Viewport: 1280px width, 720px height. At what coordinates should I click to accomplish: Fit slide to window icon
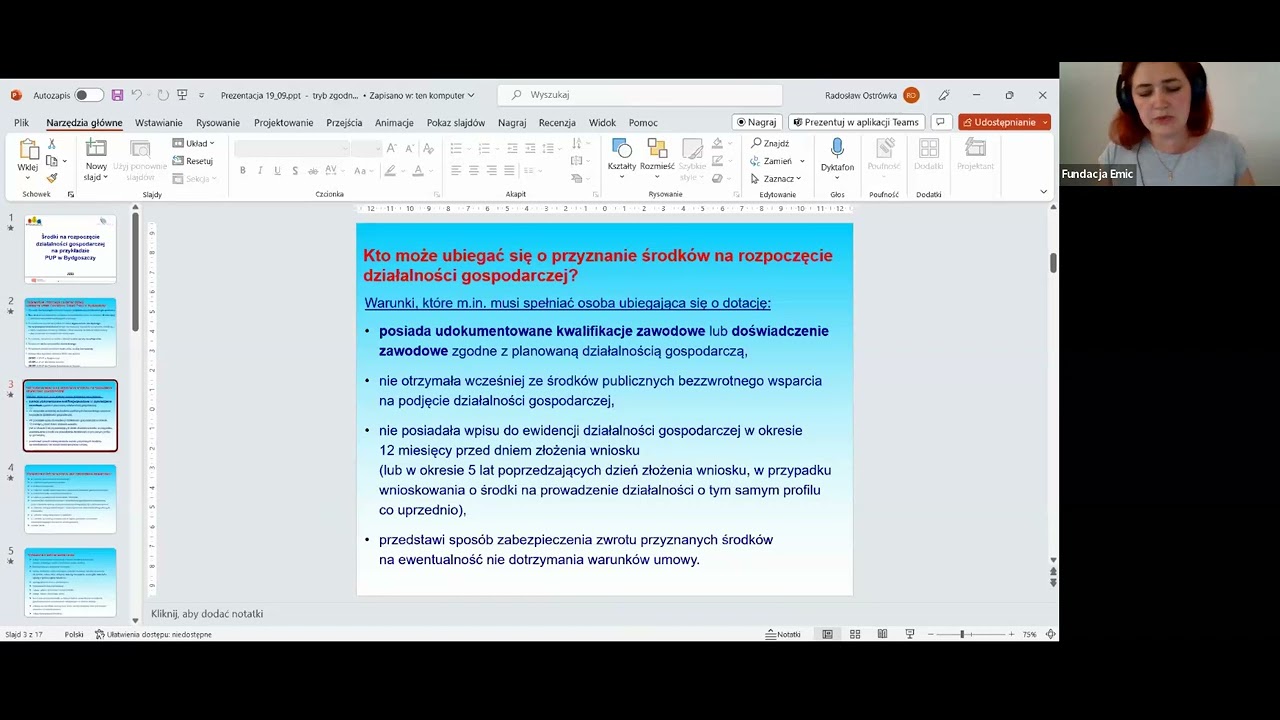point(1050,634)
